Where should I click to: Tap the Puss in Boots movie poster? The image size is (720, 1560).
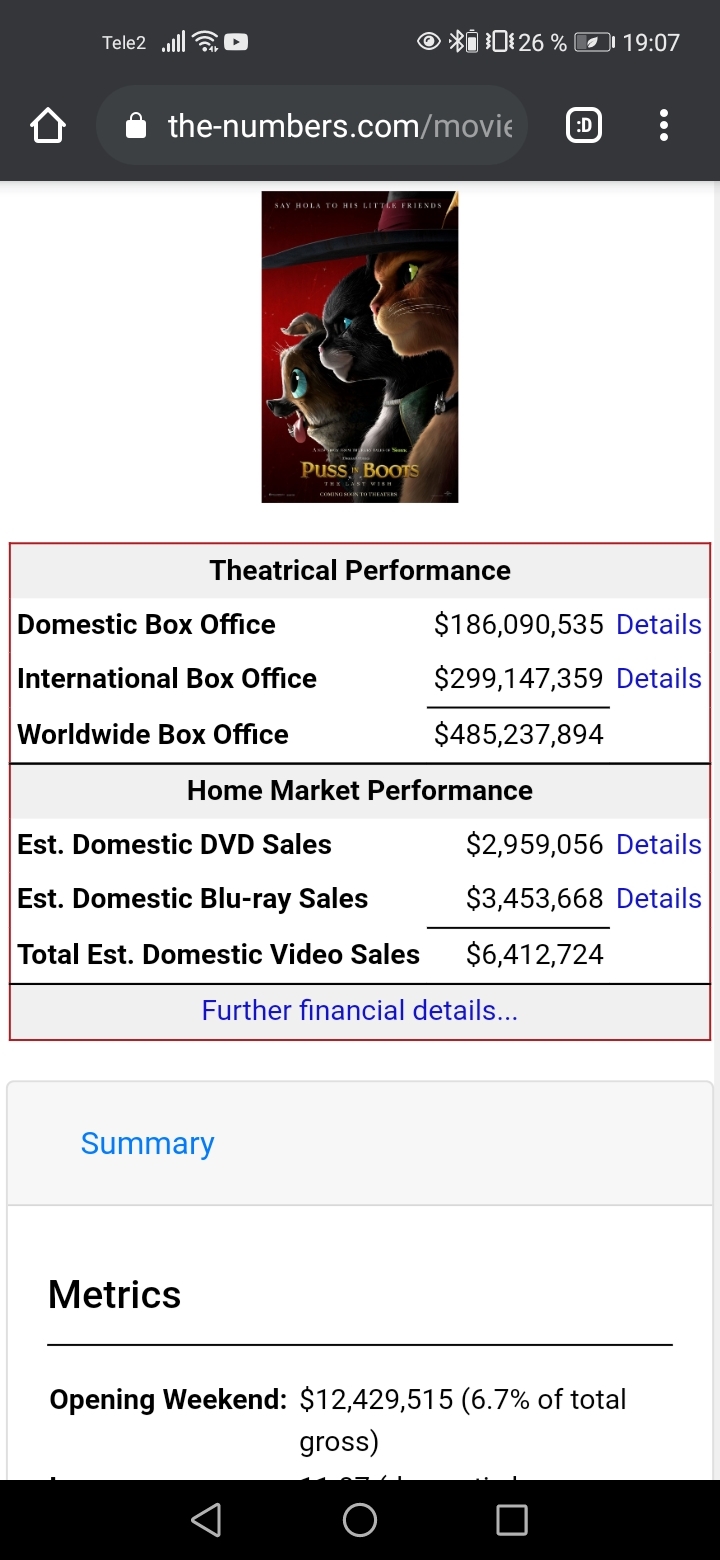pyautogui.click(x=360, y=346)
